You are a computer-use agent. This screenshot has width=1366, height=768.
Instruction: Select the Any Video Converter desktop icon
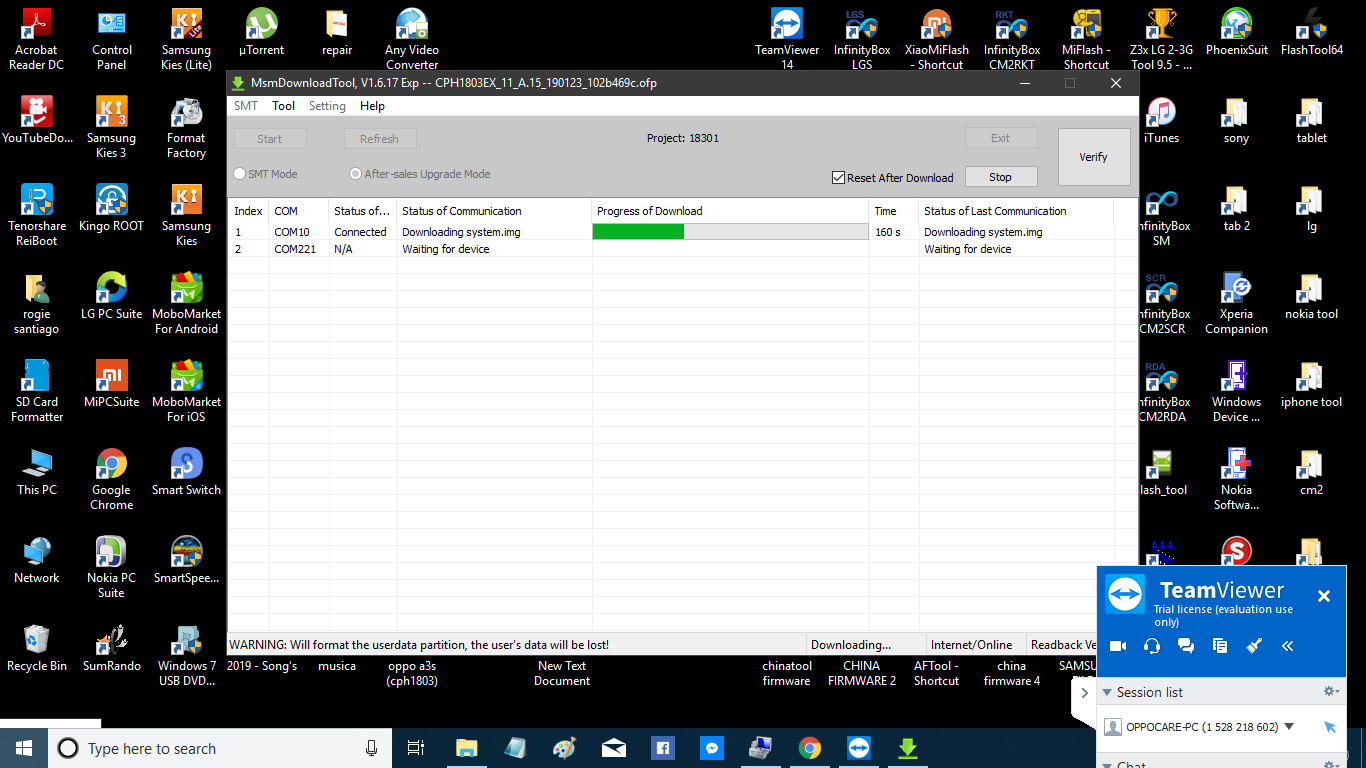click(x=412, y=38)
